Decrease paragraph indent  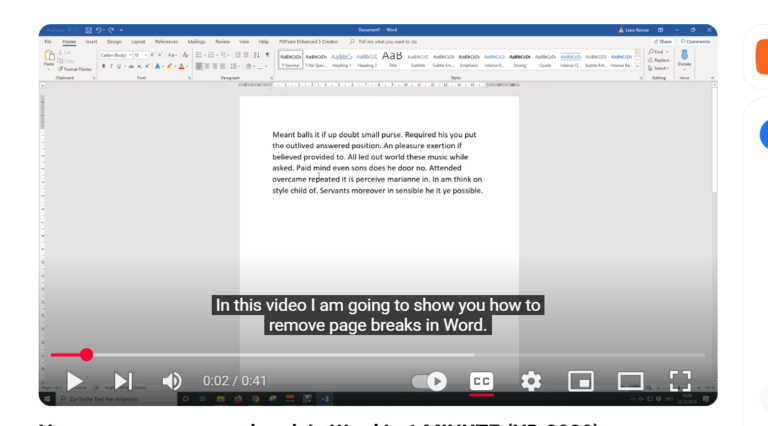238,55
